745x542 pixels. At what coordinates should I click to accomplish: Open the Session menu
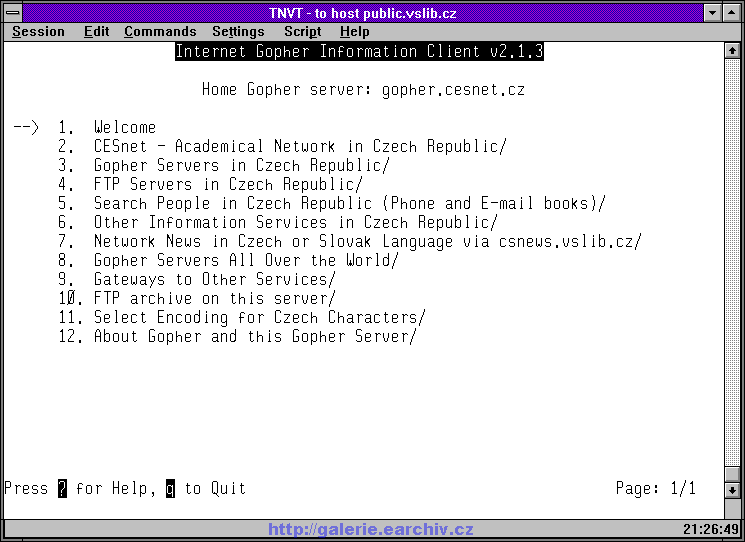tap(38, 31)
